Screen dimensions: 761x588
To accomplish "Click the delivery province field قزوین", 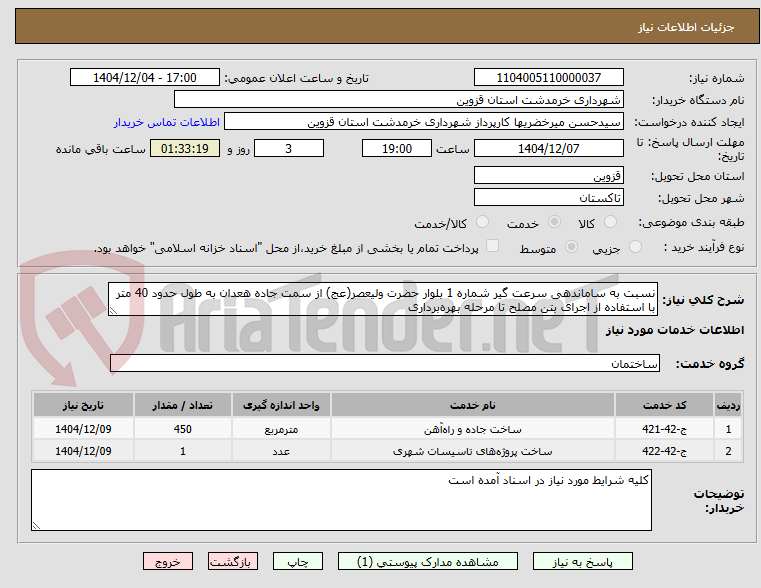I will click(x=549, y=175).
